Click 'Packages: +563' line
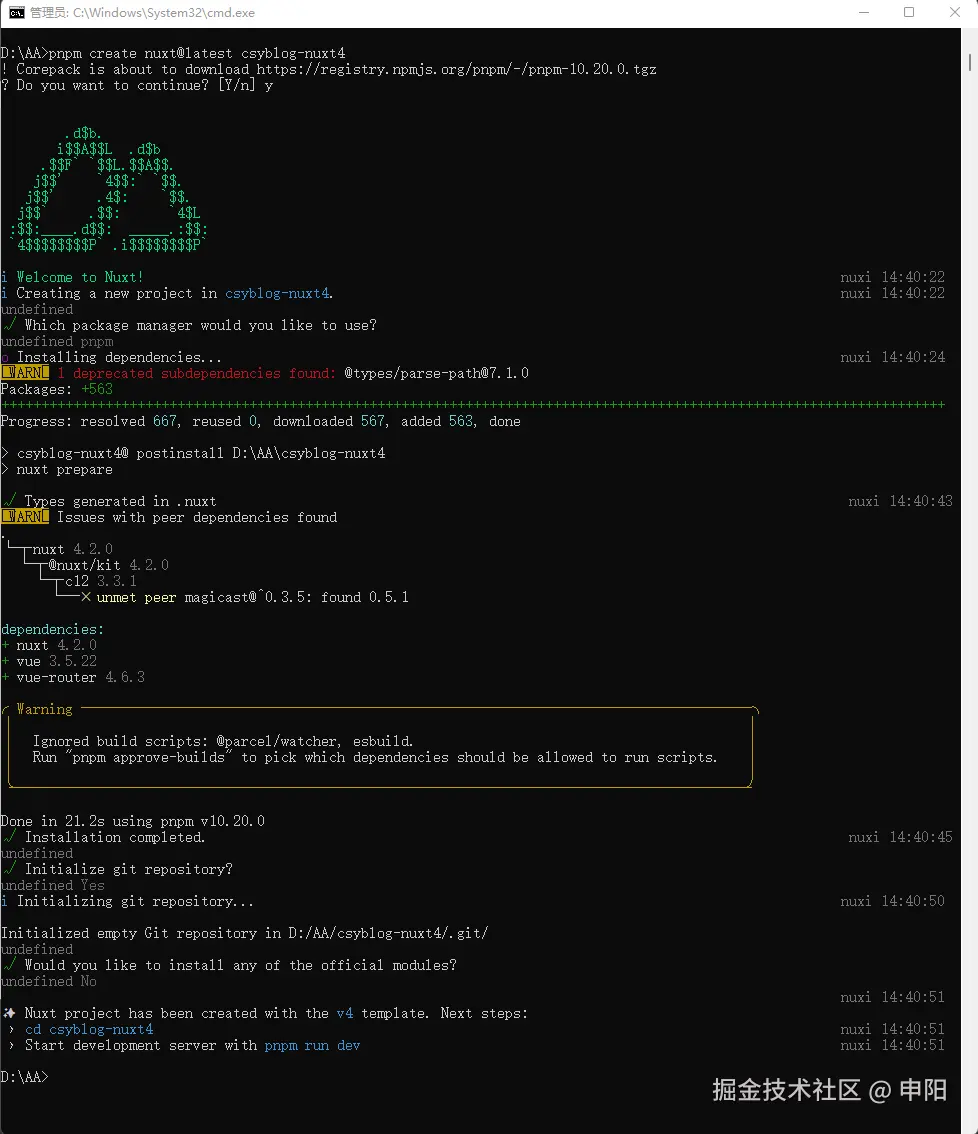The image size is (978, 1134). [57, 389]
